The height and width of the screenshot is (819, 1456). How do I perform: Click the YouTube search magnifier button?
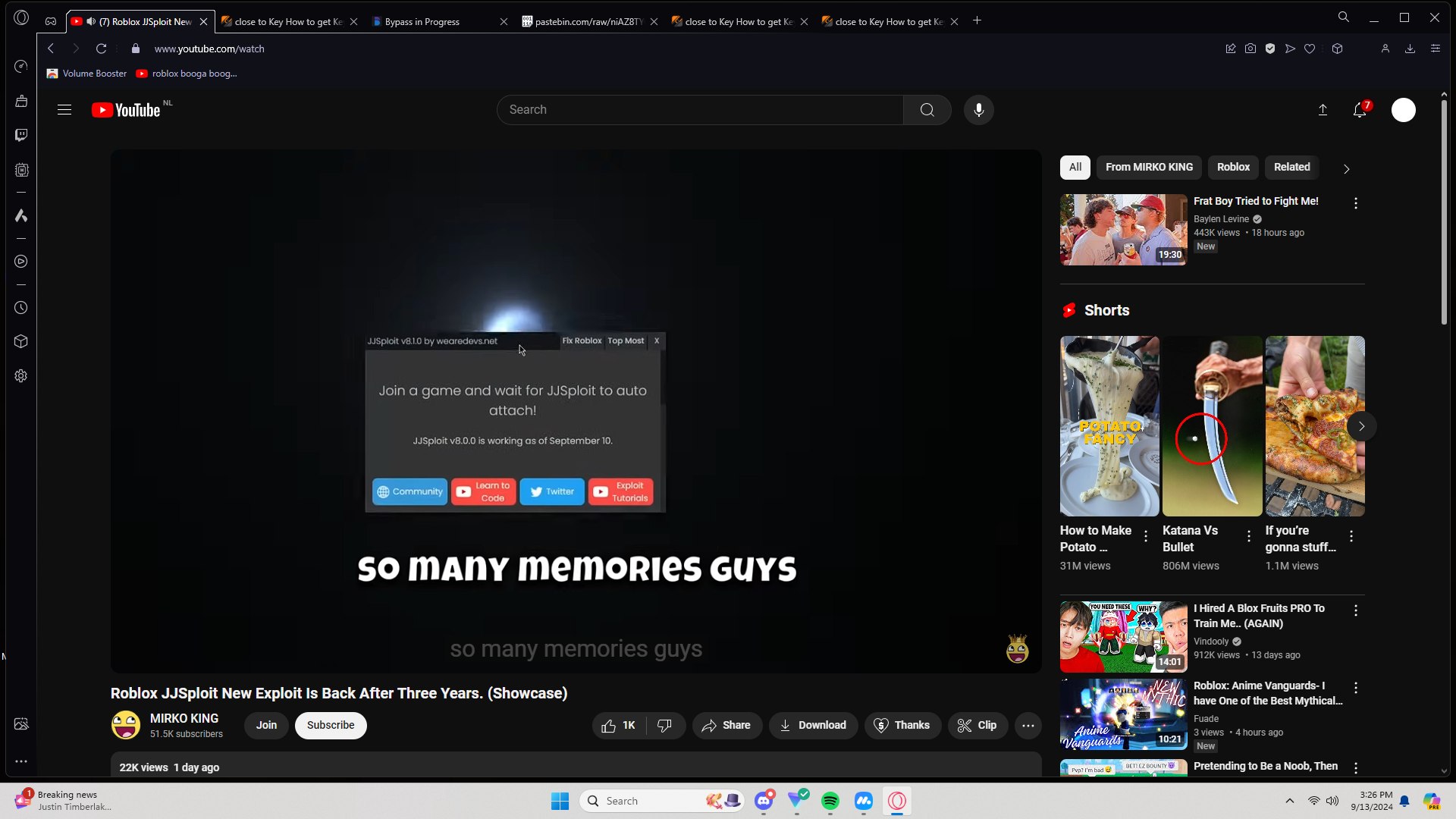pyautogui.click(x=927, y=110)
